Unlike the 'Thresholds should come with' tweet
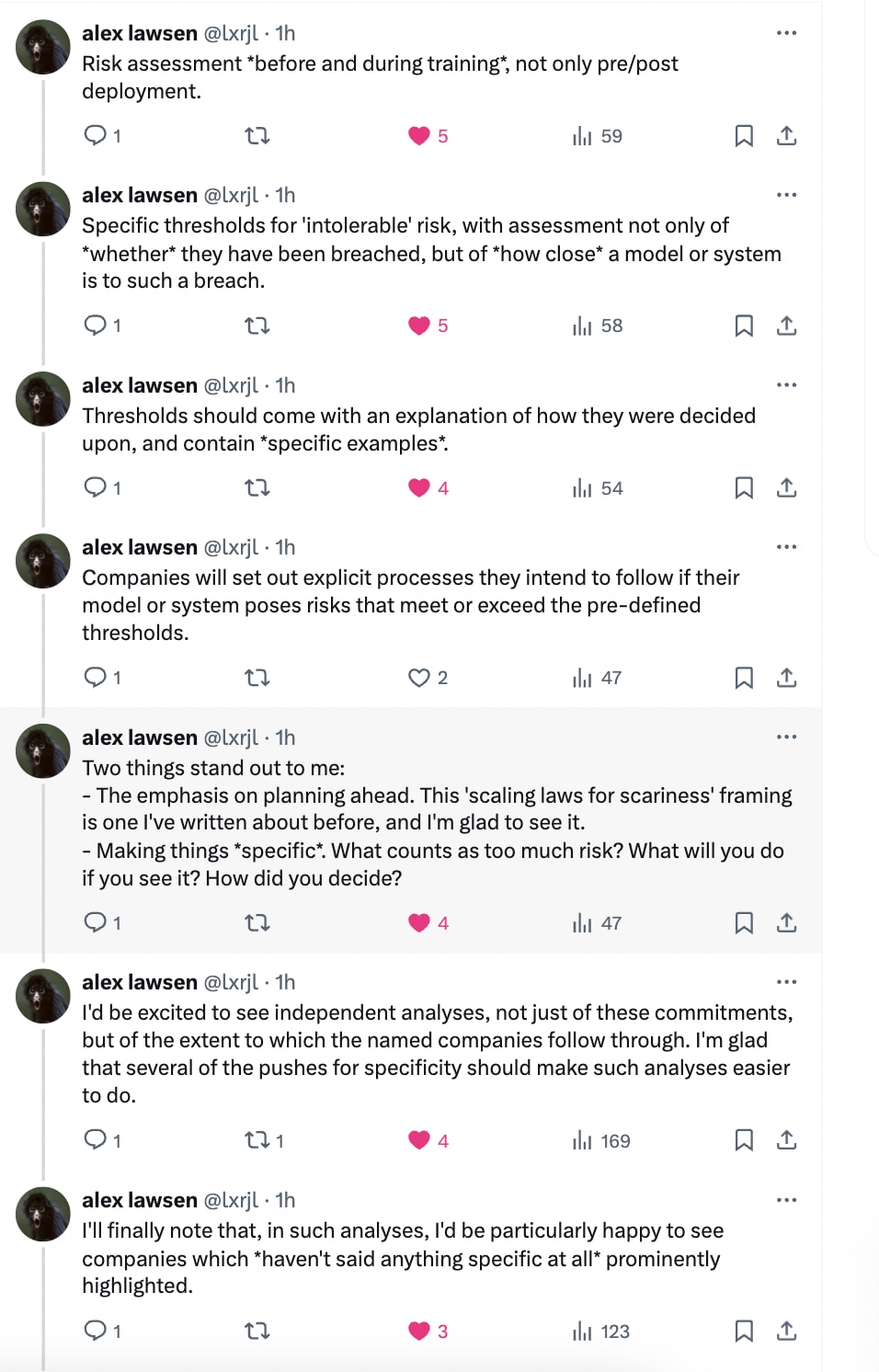Viewport: 879px width, 1372px height. pyautogui.click(x=419, y=488)
